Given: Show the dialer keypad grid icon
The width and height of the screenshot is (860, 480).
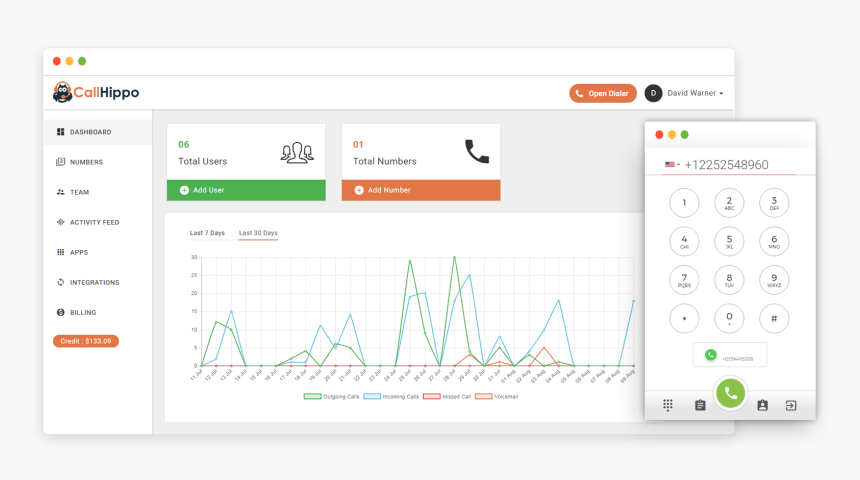Looking at the screenshot, I should [x=668, y=405].
